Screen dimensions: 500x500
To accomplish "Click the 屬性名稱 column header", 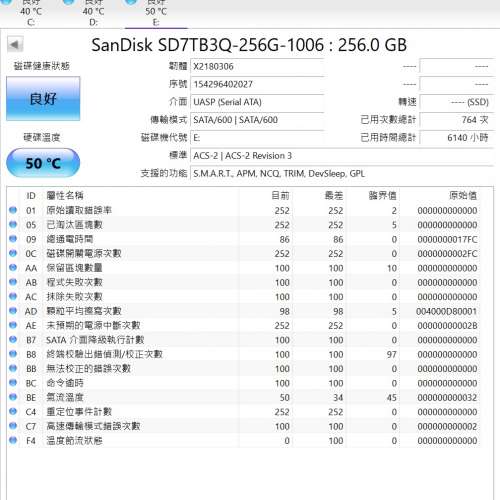I will click(65, 196).
